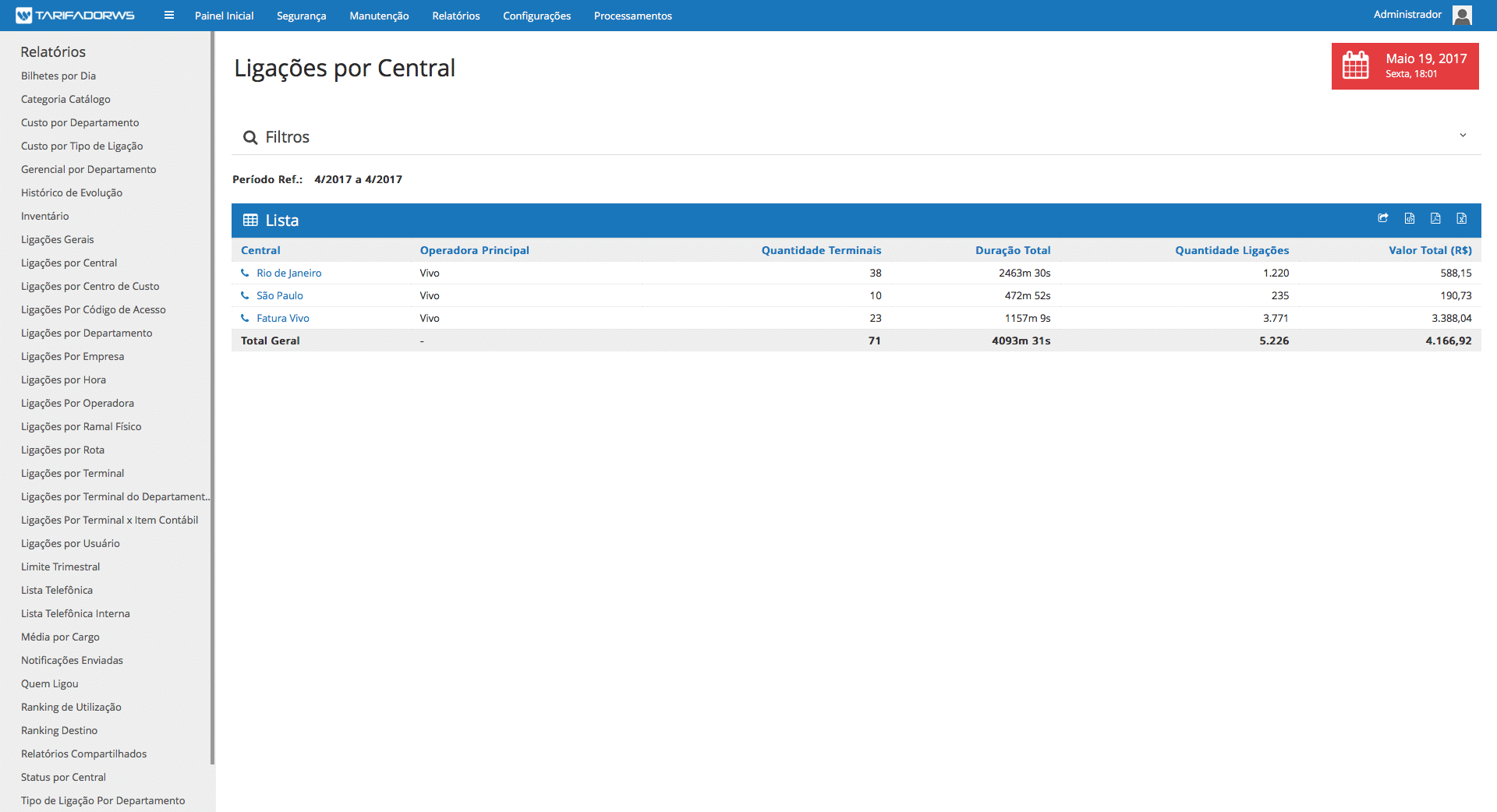Click the TarifadorWS logo
Screen dimensions: 1497x812
click(76, 16)
